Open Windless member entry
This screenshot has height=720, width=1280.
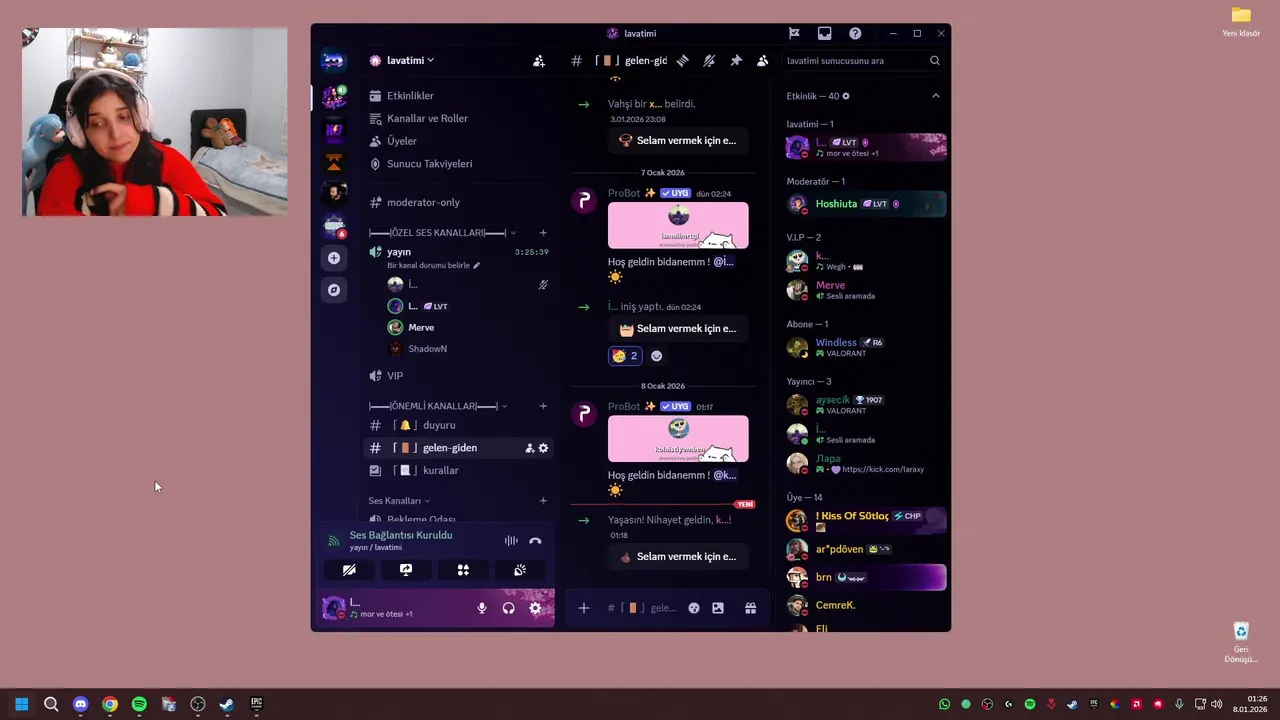point(865,348)
